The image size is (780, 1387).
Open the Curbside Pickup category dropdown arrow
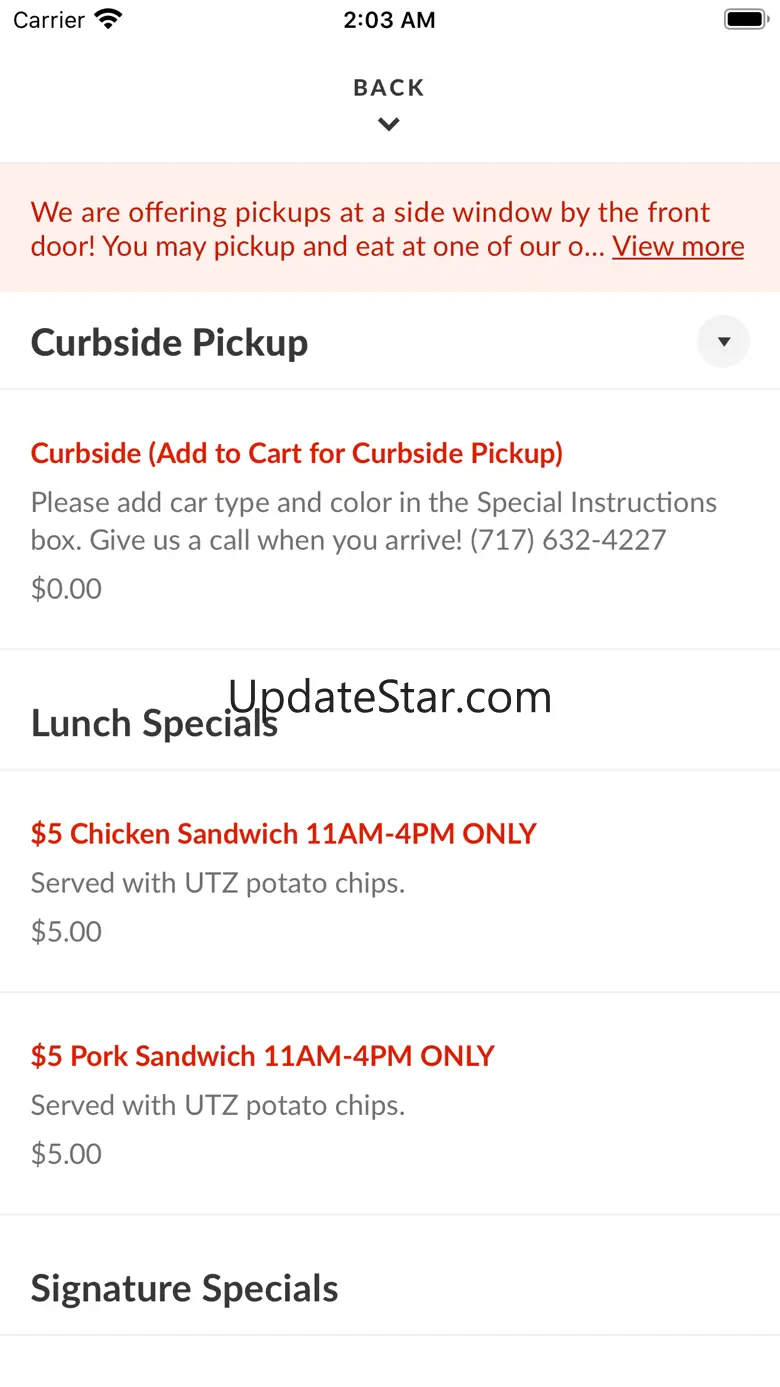click(x=723, y=342)
